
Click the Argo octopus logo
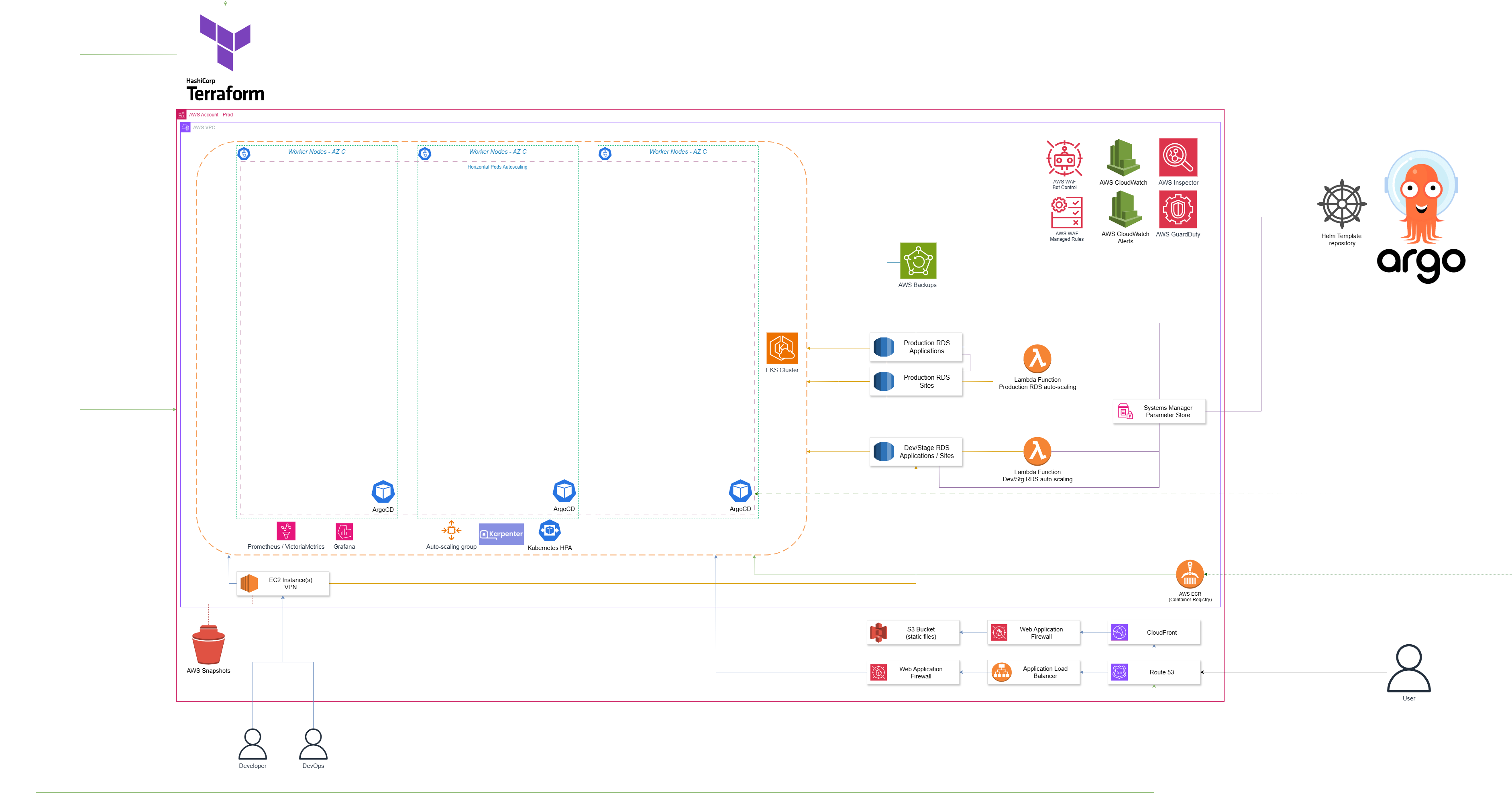click(x=1421, y=217)
